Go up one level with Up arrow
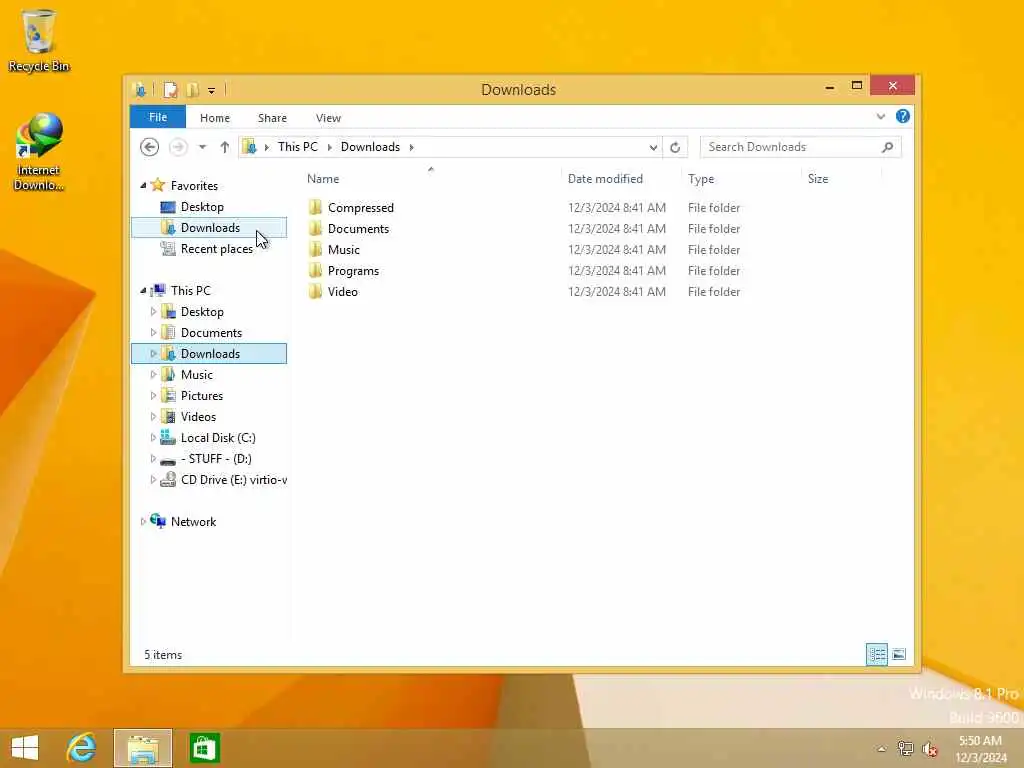Viewport: 1024px width, 768px height. coord(225,147)
